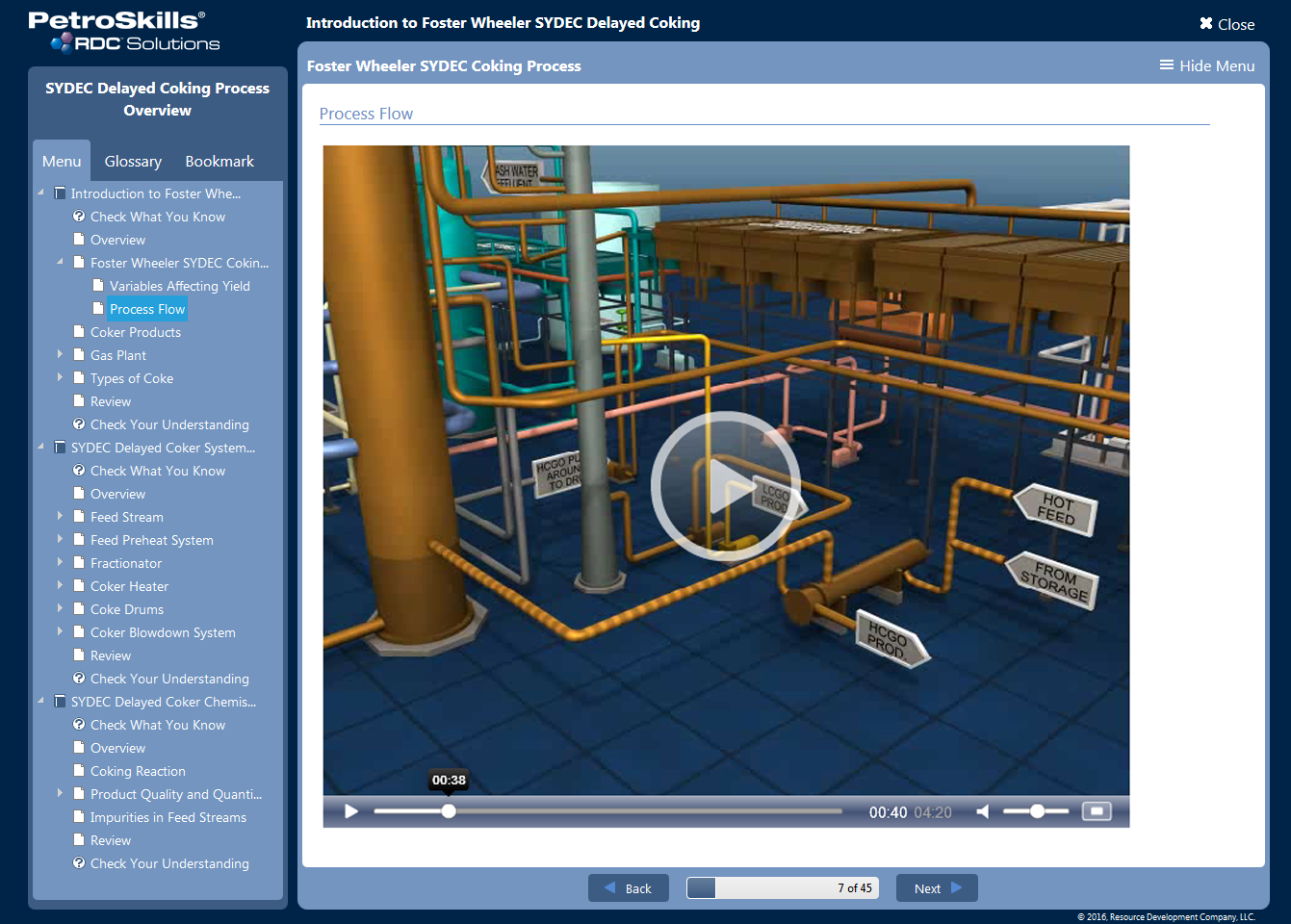Expand the Gas Plant node
The width and height of the screenshot is (1291, 924).
pos(60,354)
